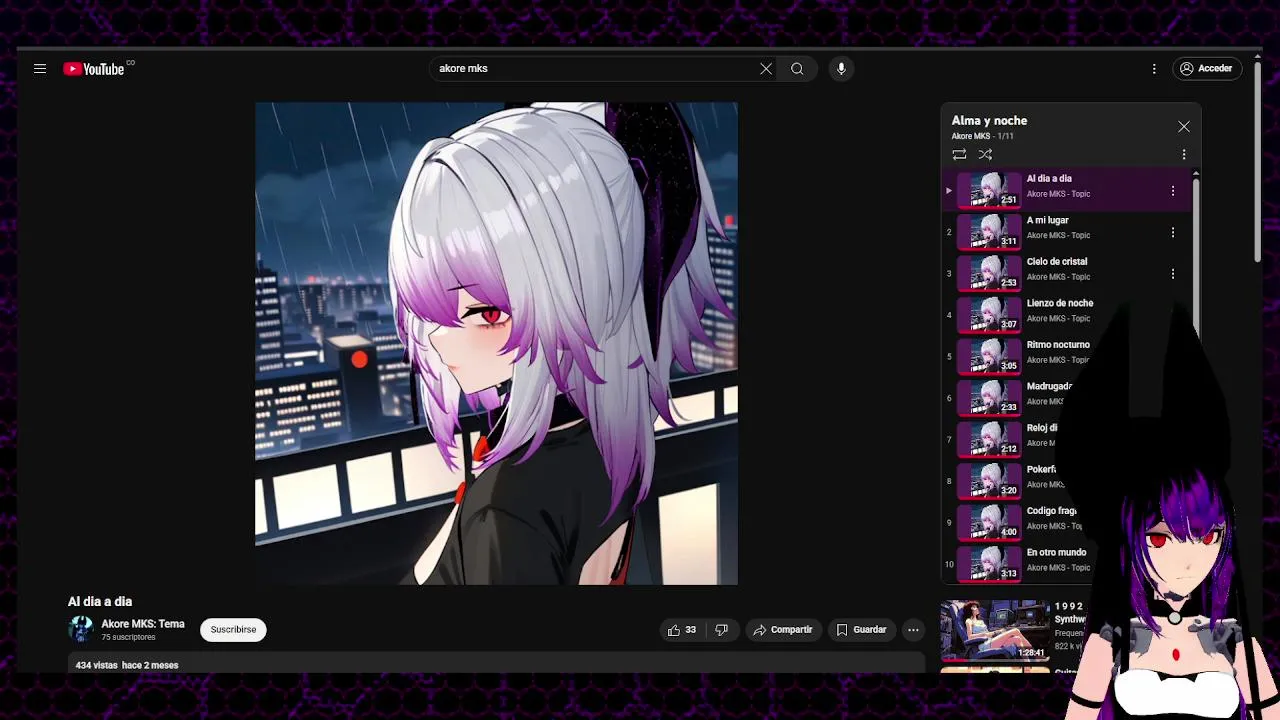Clear the search box text

766,69
